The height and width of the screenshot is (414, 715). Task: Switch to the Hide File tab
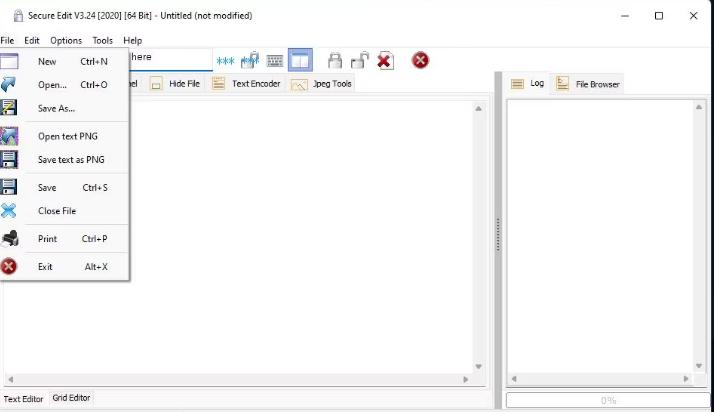pos(175,84)
